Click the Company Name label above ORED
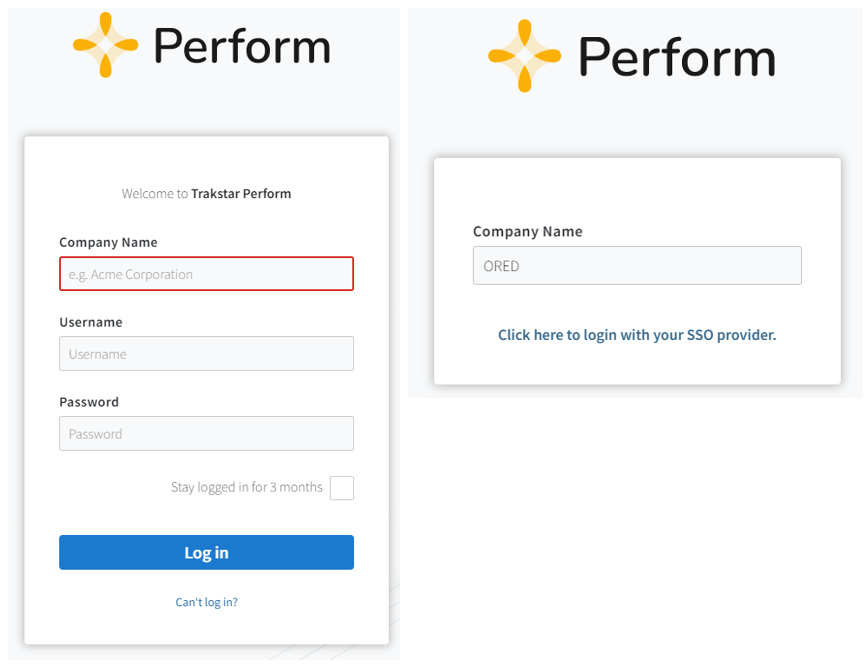 pyautogui.click(x=527, y=231)
